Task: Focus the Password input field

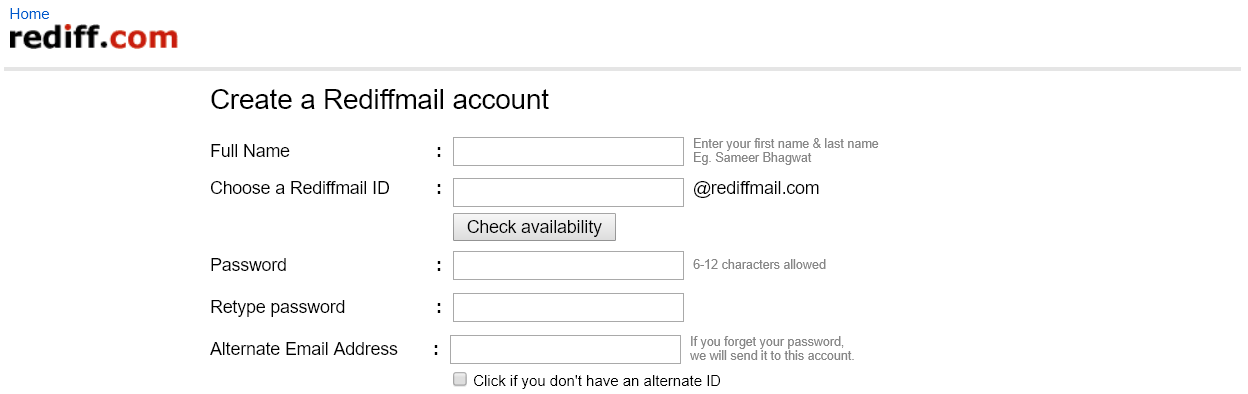Action: (x=568, y=265)
